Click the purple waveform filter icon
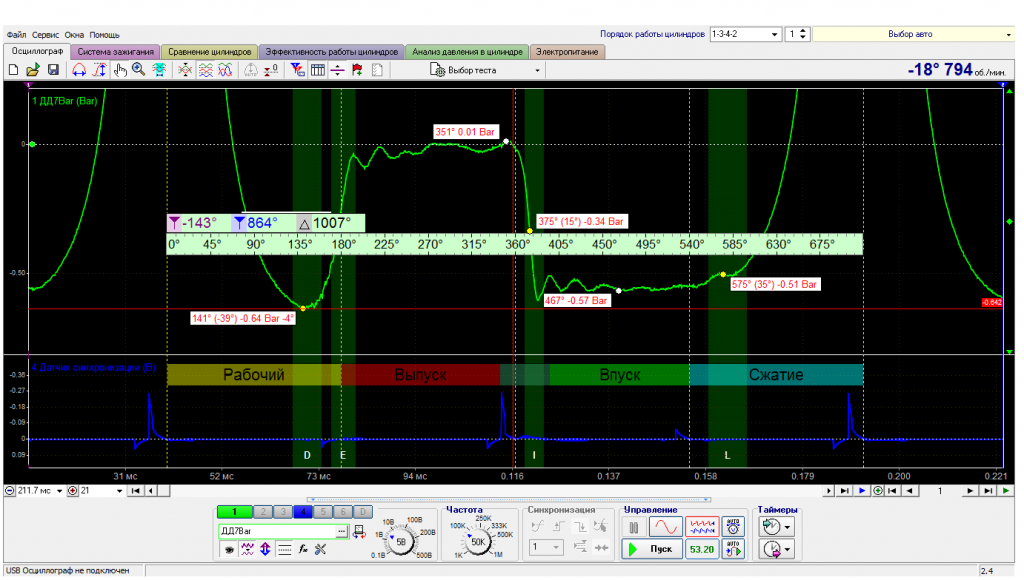The height and width of the screenshot is (580, 1024). (248, 550)
